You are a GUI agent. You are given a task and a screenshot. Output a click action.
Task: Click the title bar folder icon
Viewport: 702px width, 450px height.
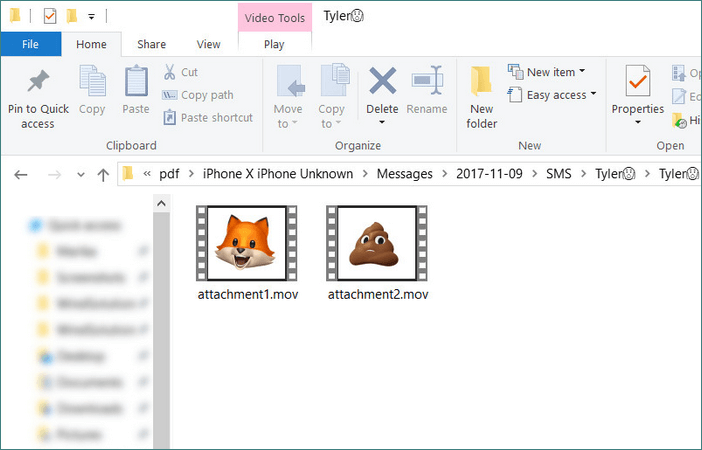coord(15,15)
